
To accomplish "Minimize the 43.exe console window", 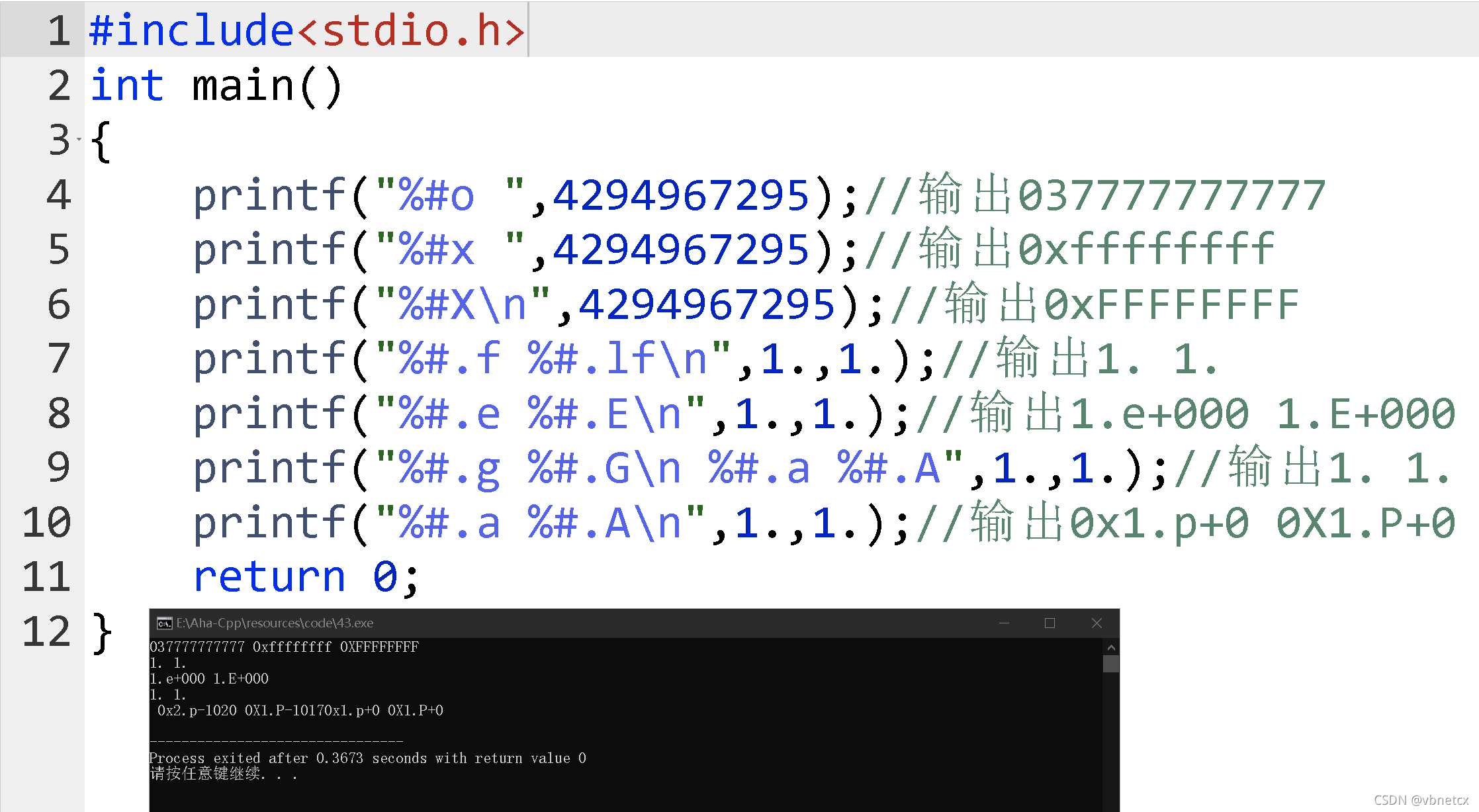I will [1004, 623].
